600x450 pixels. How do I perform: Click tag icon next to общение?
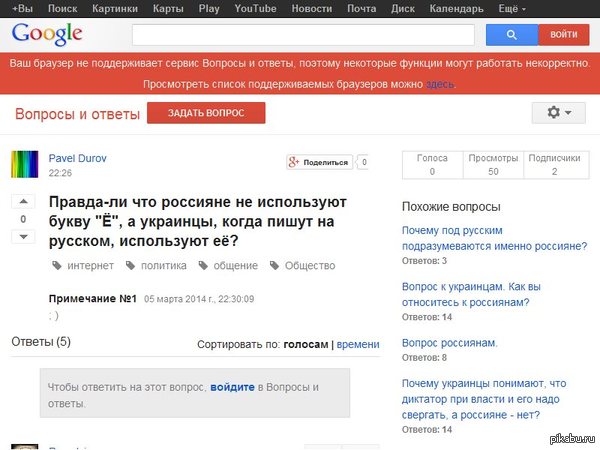[203, 266]
